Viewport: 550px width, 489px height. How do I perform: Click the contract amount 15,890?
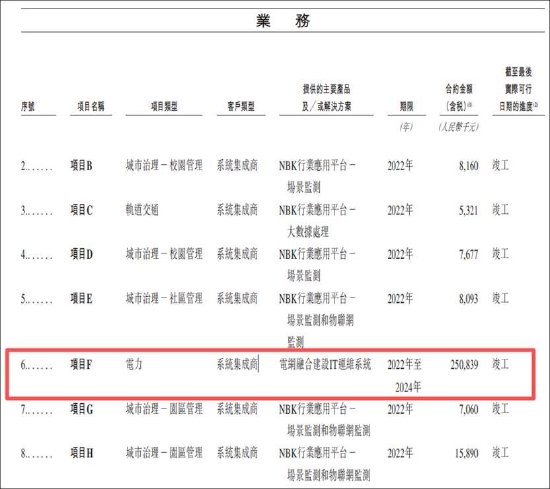click(467, 453)
